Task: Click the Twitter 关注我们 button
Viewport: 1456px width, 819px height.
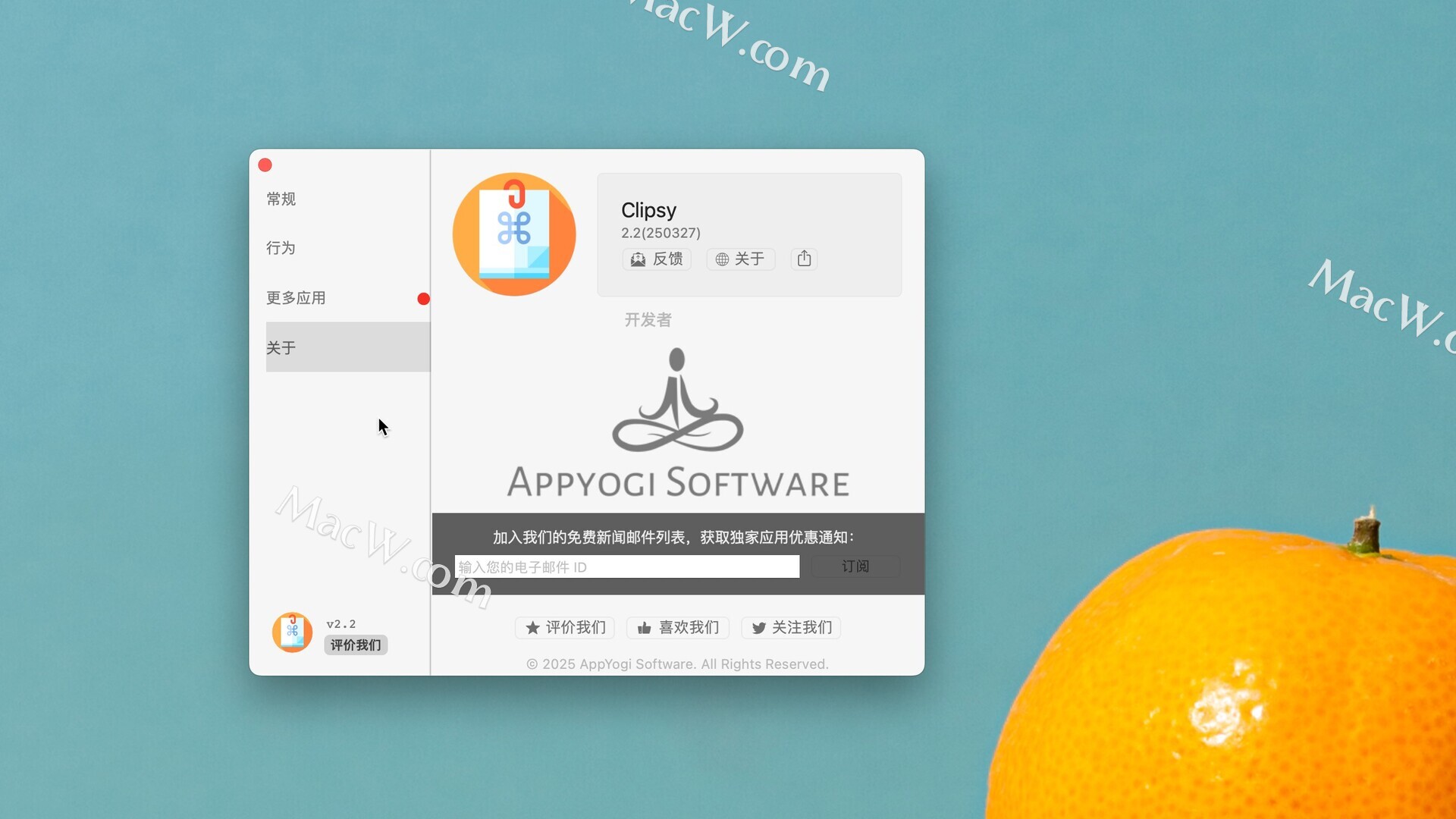Action: [791, 628]
